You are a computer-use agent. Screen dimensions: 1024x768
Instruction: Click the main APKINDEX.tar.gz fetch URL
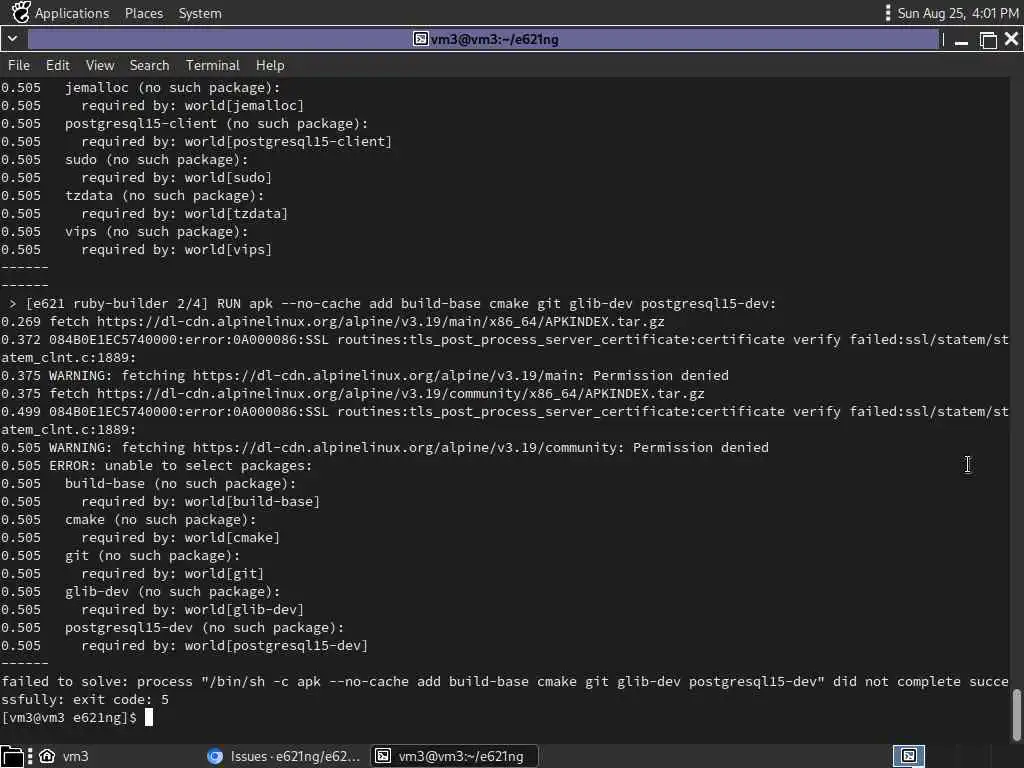pos(381,321)
